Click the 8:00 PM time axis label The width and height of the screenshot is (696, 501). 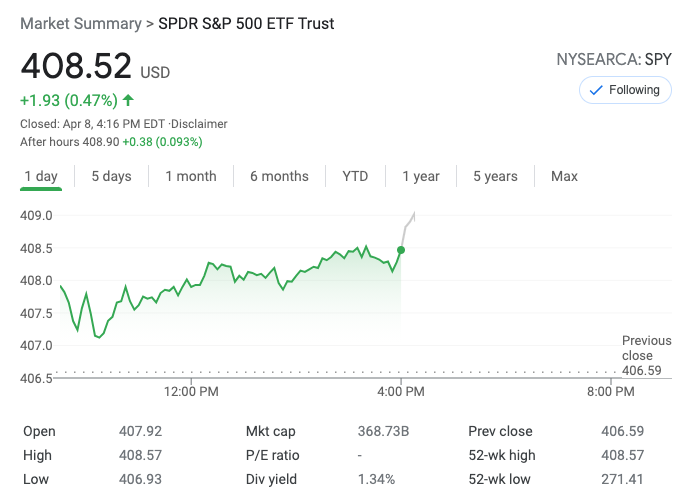click(610, 392)
